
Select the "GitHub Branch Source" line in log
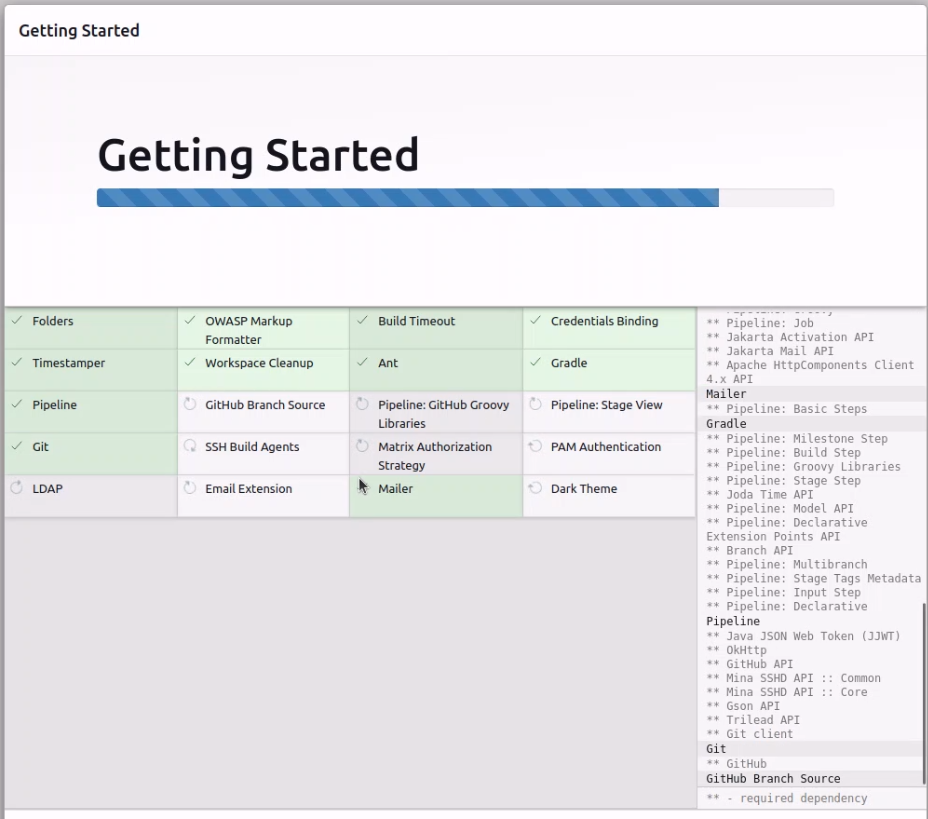[x=773, y=779]
